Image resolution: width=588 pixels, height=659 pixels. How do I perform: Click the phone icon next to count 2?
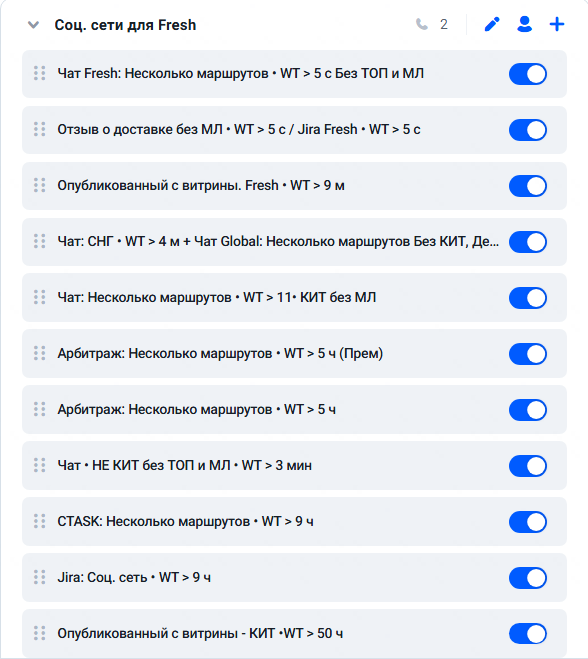pos(422,24)
